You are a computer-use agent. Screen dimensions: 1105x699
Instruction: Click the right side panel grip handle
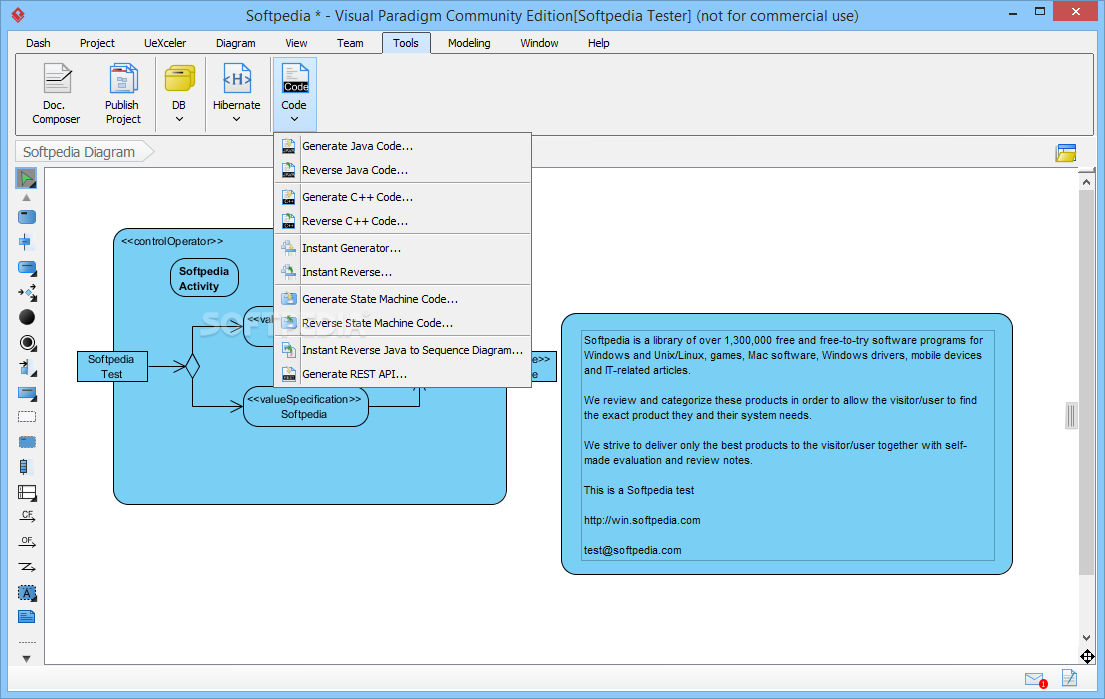(x=1071, y=416)
